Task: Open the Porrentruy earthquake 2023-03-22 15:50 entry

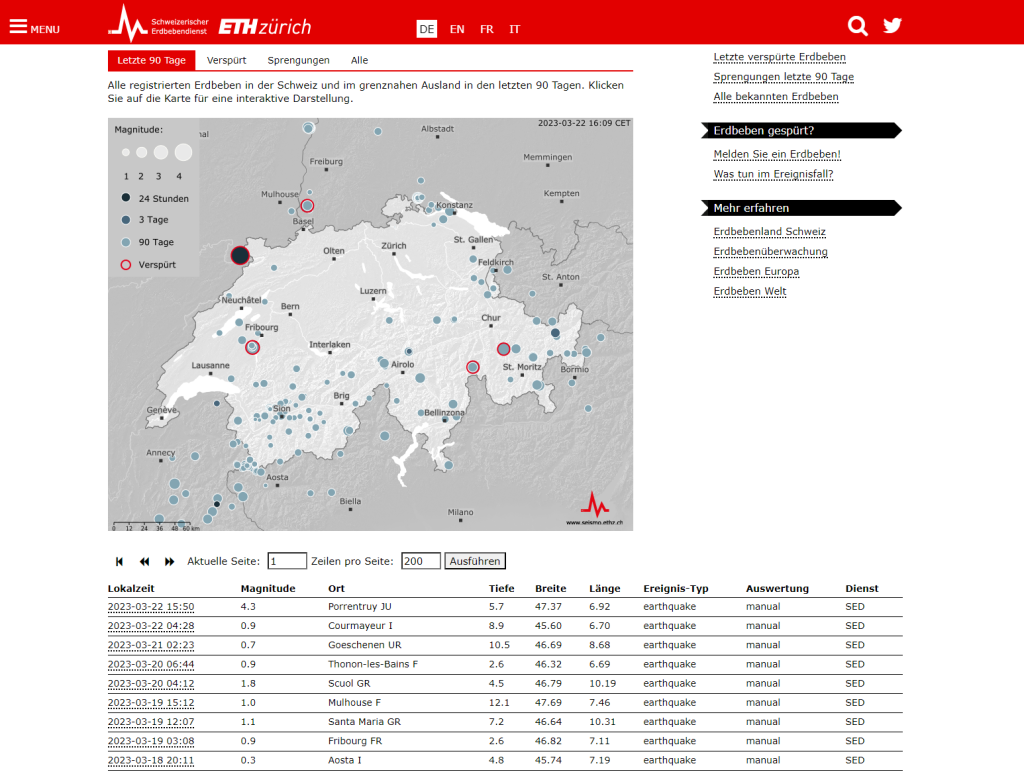Action: [151, 607]
